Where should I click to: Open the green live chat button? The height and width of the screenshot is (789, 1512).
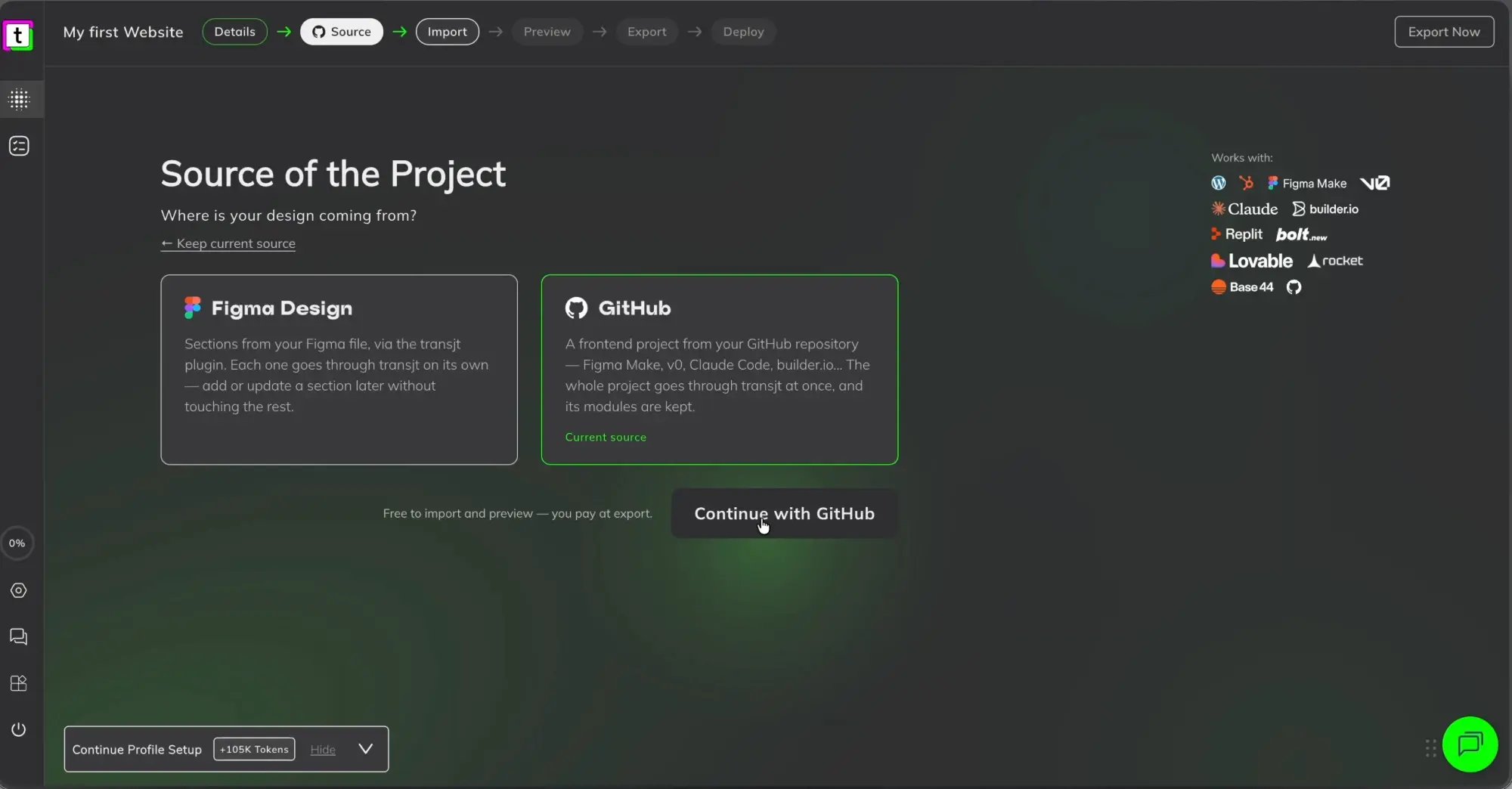pos(1470,744)
